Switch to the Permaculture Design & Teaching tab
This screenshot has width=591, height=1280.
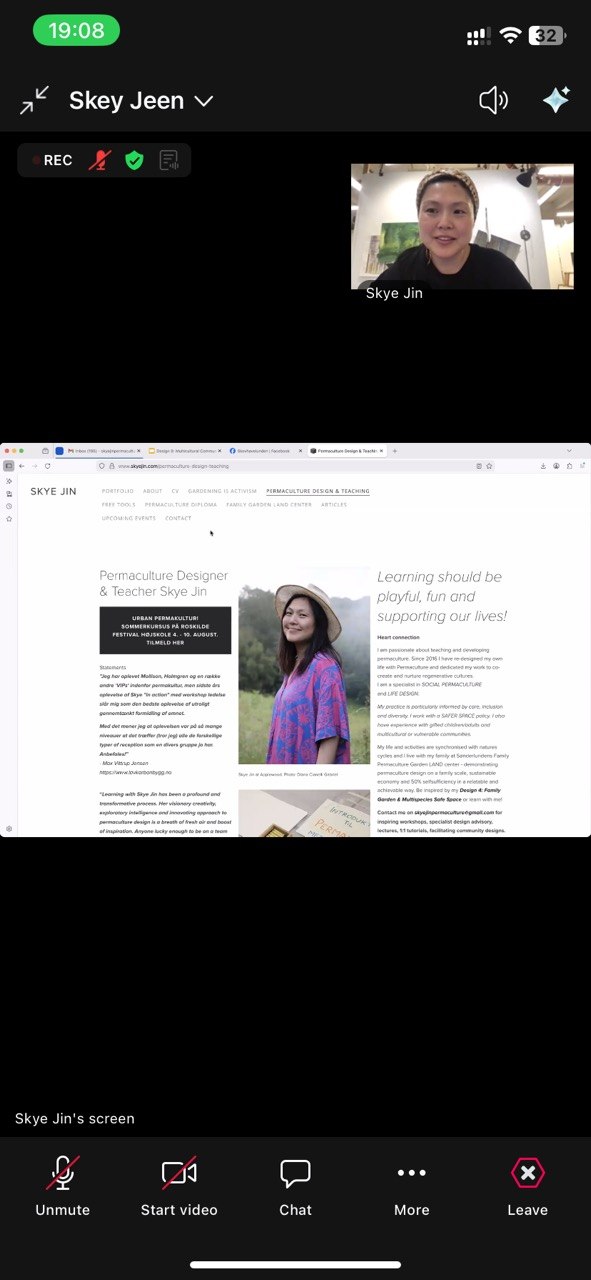346,451
